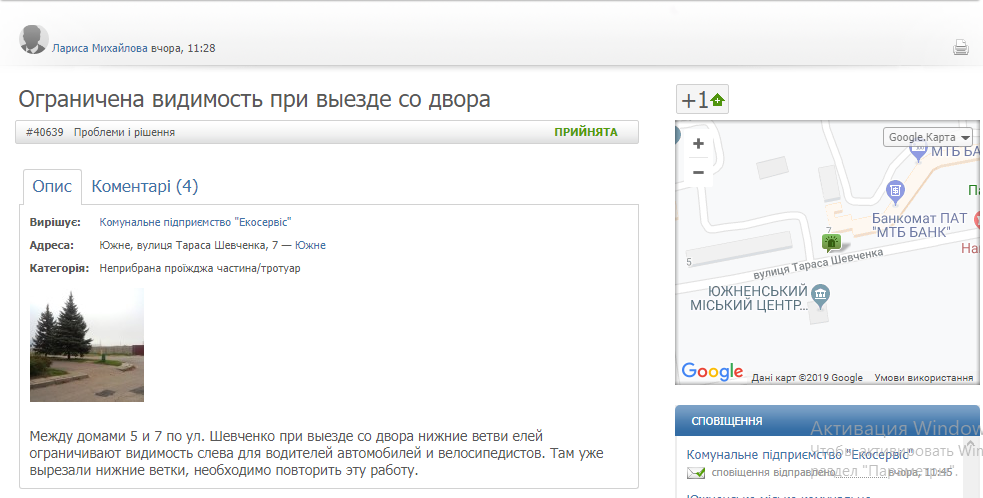Click the print icon
983x498 pixels.
pyautogui.click(x=960, y=47)
